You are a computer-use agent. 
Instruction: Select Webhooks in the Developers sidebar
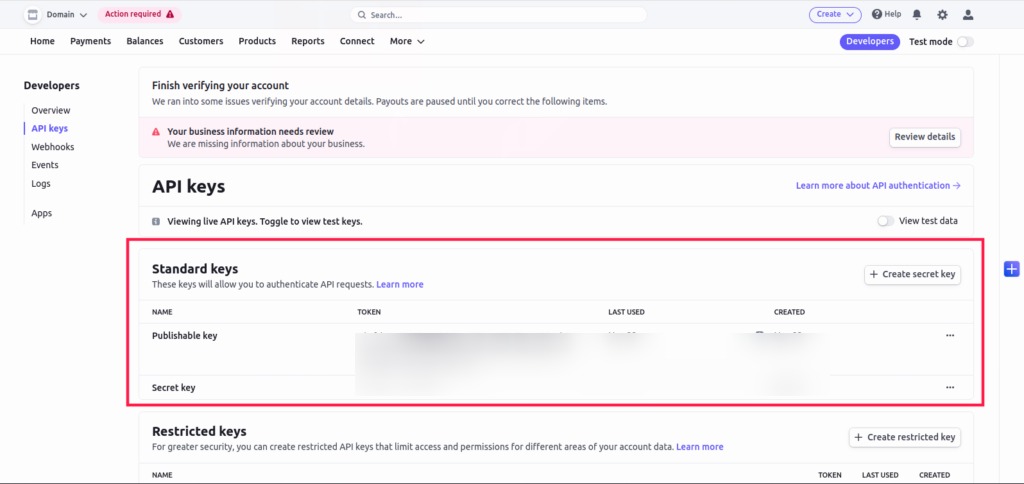point(52,147)
